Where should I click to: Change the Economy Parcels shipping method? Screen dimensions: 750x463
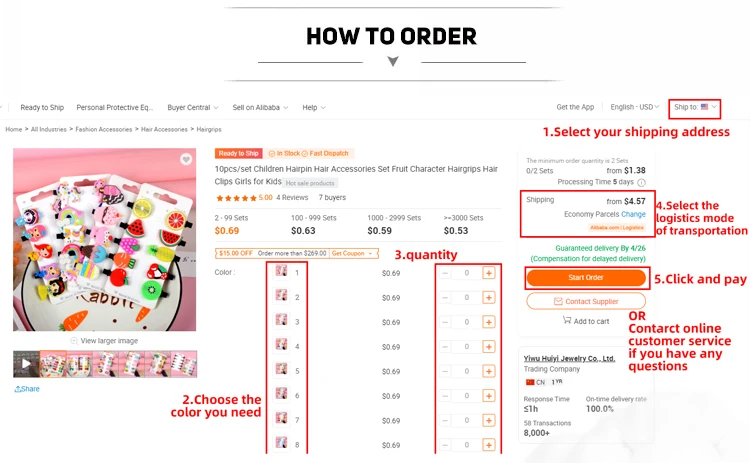633,214
